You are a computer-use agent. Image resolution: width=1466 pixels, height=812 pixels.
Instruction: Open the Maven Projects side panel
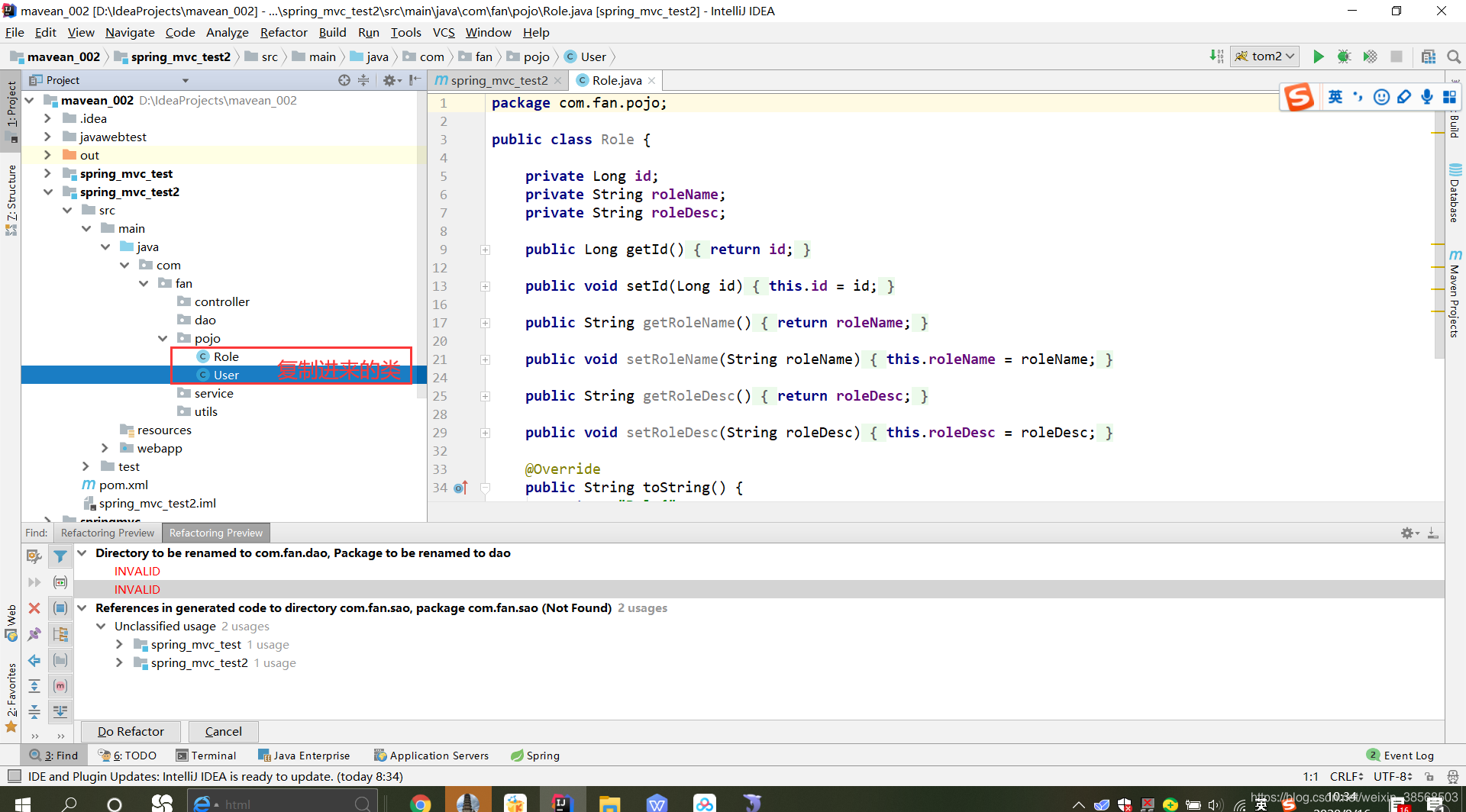(1455, 292)
